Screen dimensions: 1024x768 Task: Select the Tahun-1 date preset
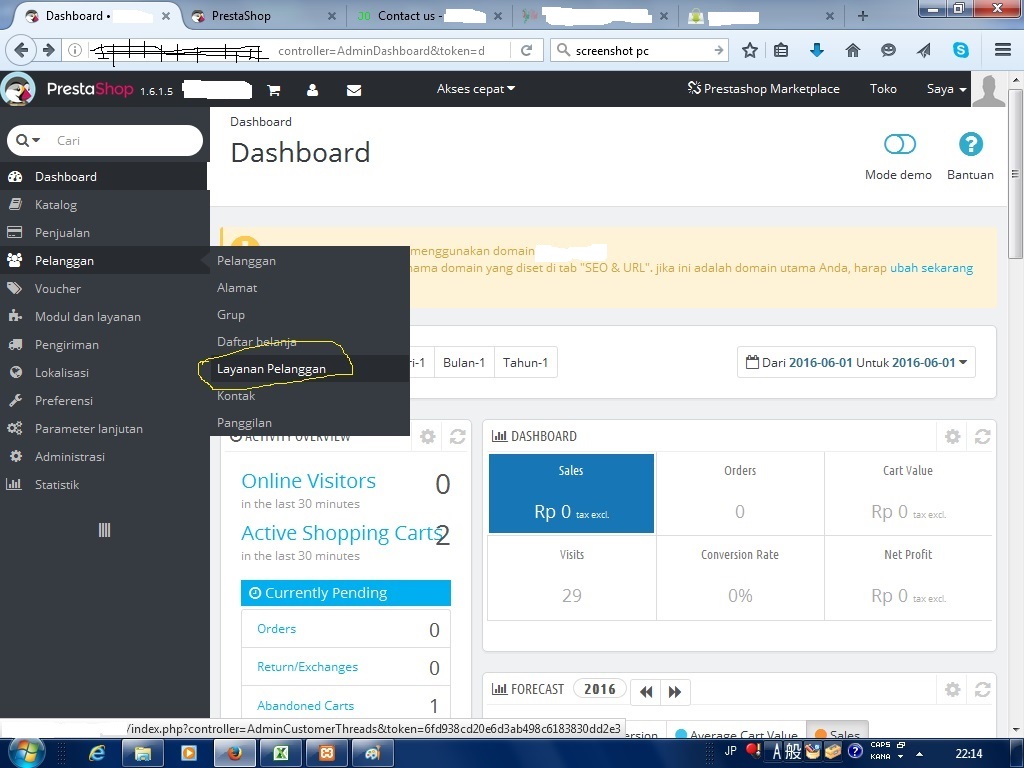tap(525, 362)
